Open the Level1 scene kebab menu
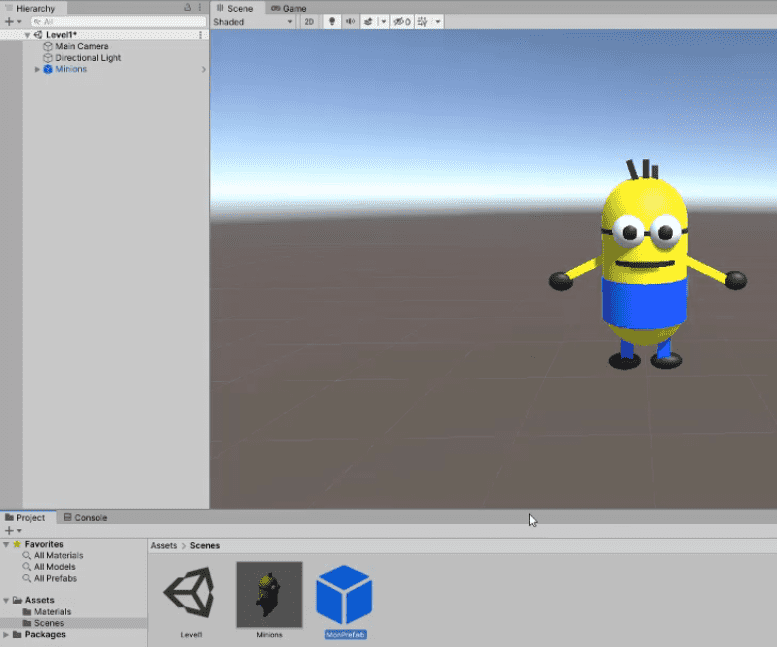777x647 pixels. click(200, 35)
